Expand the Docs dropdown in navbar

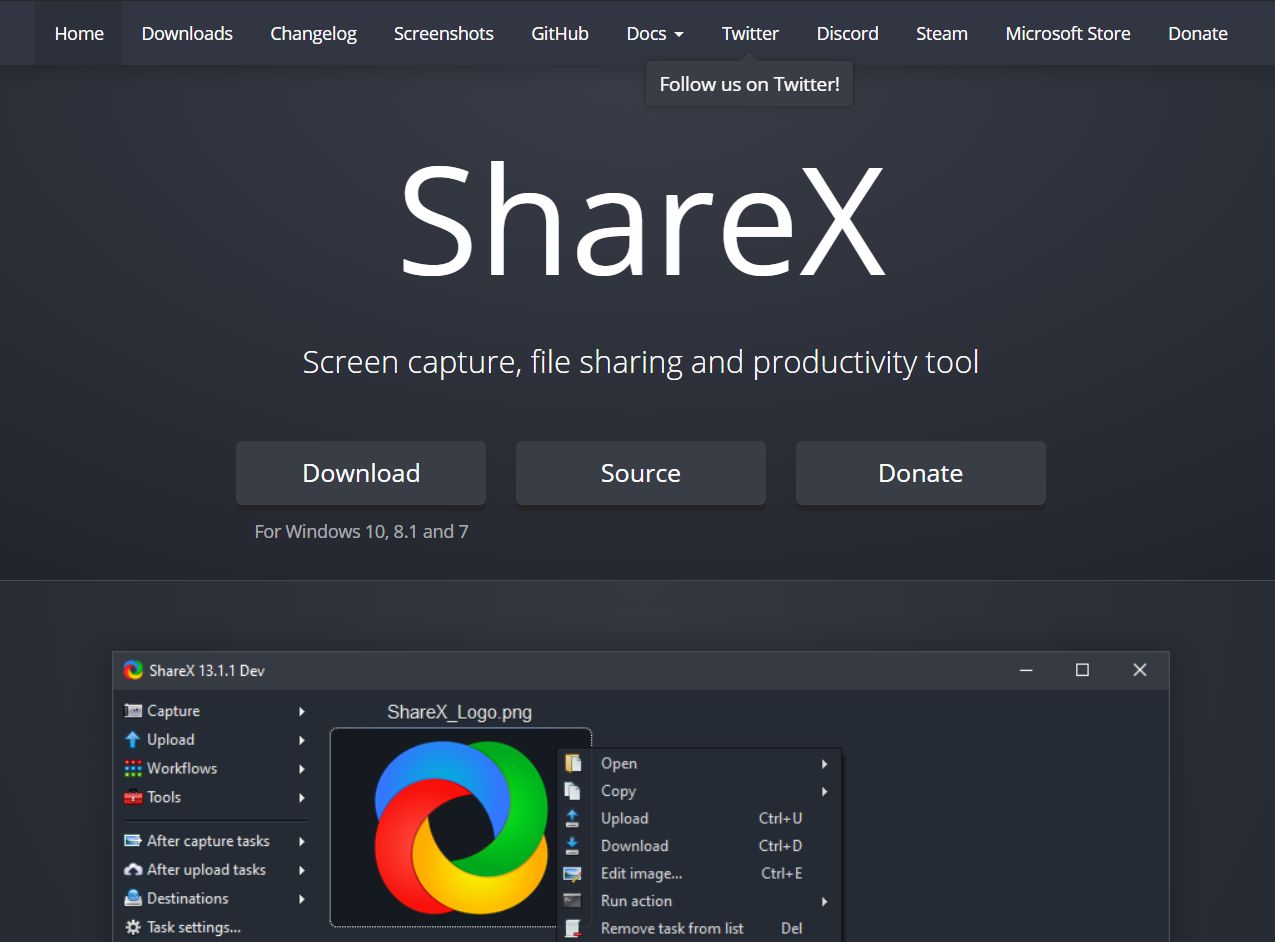[x=655, y=33]
